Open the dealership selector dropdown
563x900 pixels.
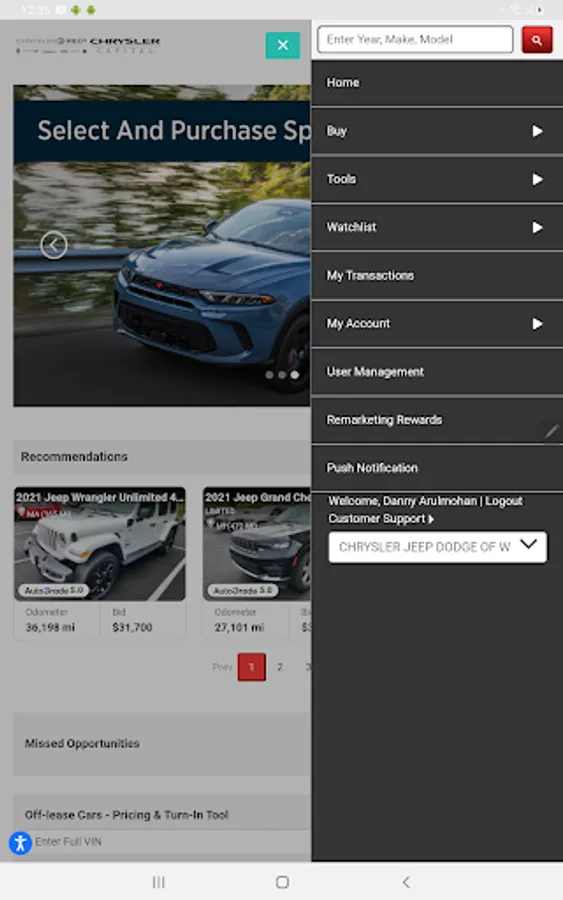click(x=437, y=546)
